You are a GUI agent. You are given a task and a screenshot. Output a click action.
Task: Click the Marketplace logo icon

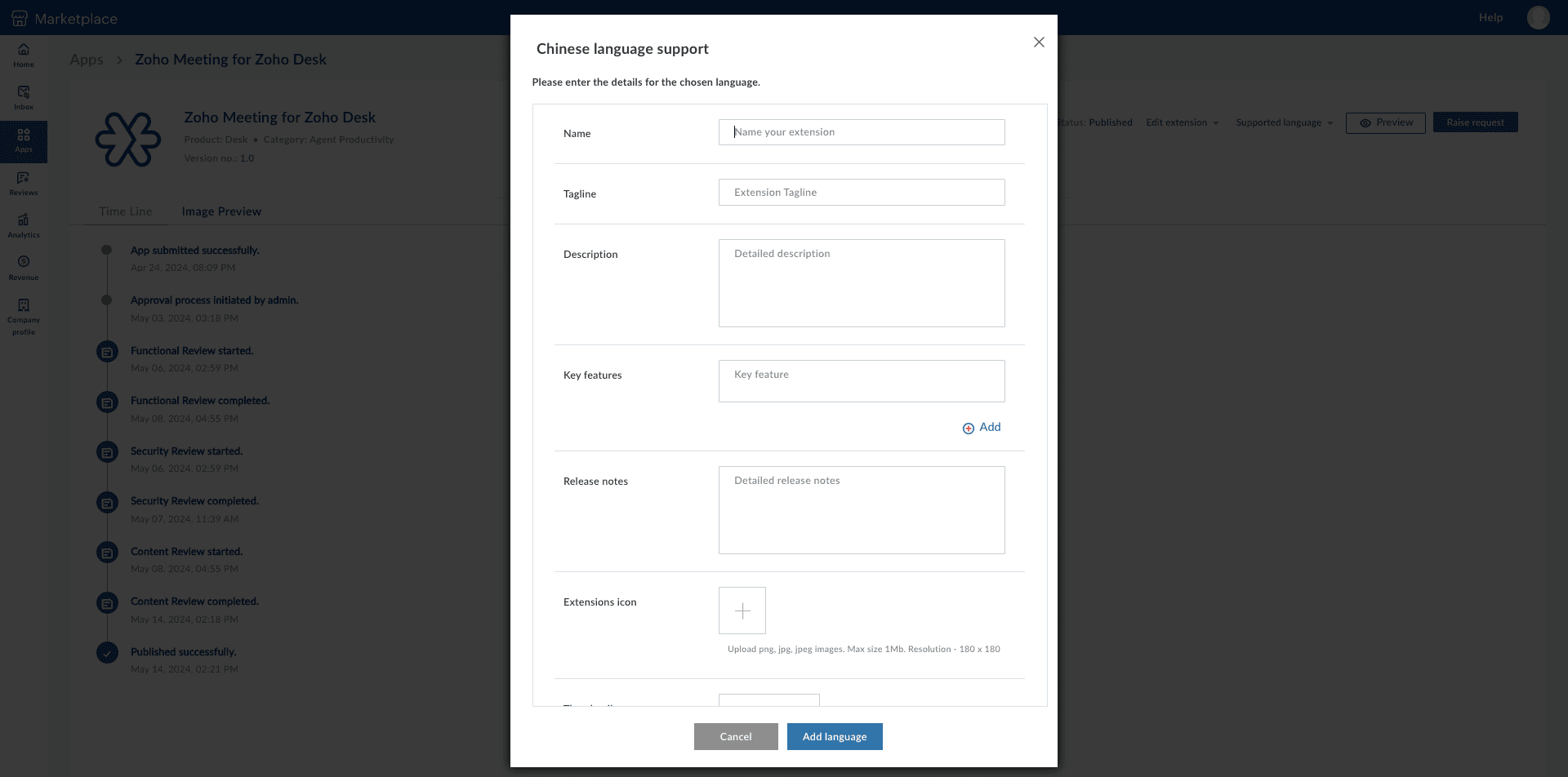coord(20,18)
